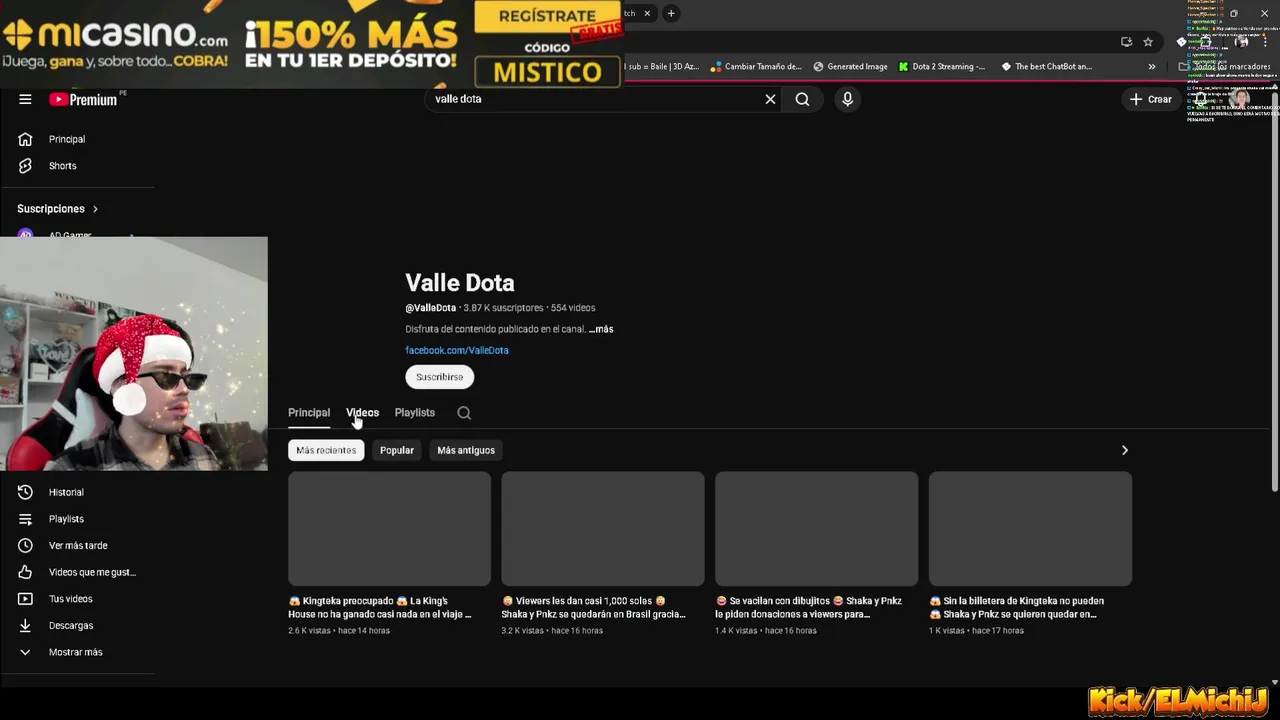Click the Sin la billetera de Kingteka title
The width and height of the screenshot is (1280, 720).
coord(1017,607)
